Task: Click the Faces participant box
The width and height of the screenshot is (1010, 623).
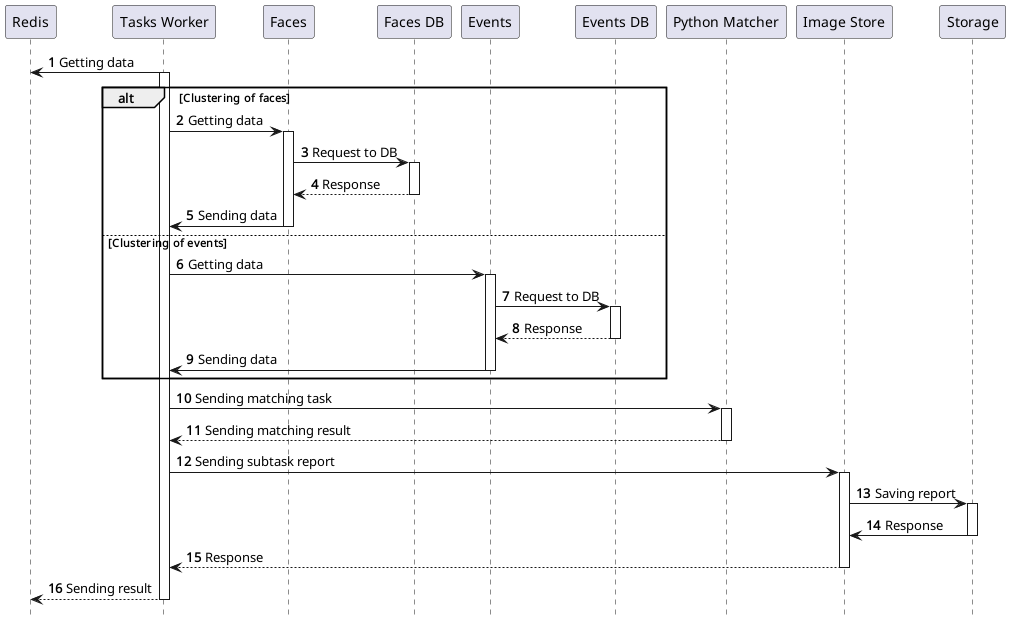Action: 288,21
